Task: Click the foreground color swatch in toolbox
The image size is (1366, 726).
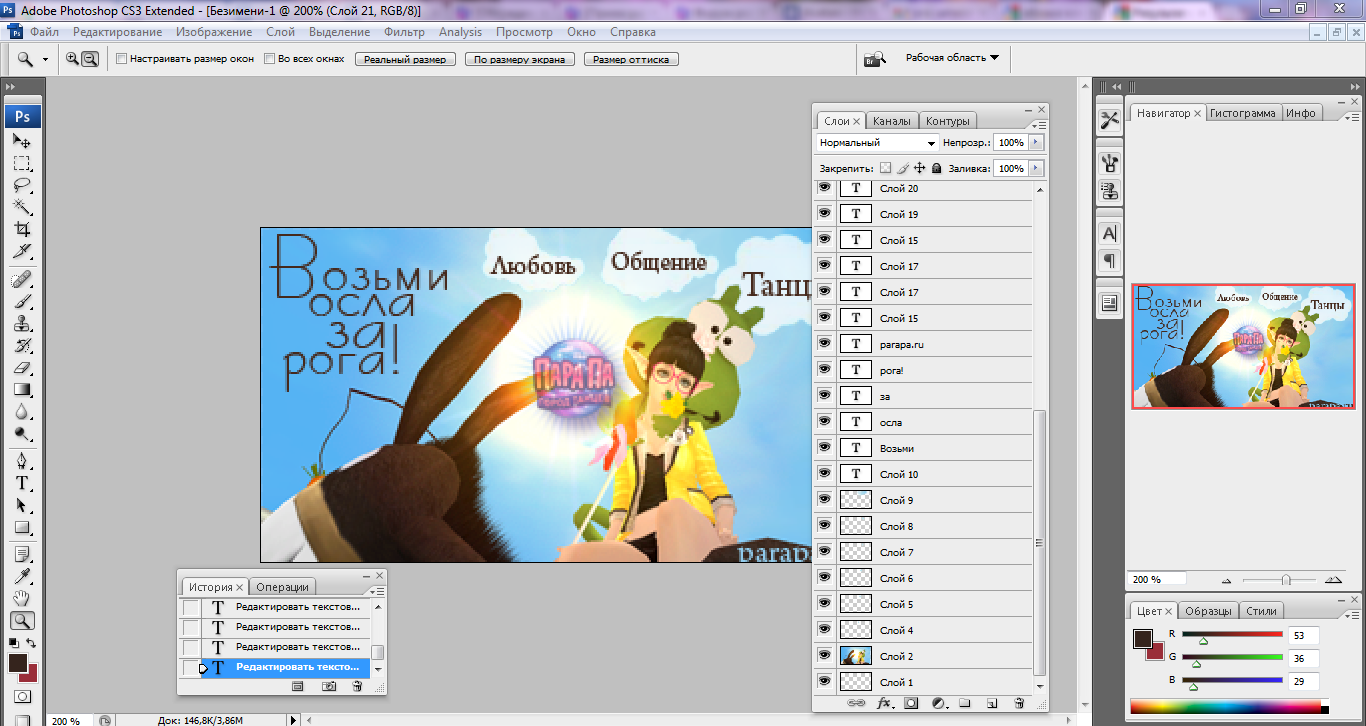Action: point(18,662)
